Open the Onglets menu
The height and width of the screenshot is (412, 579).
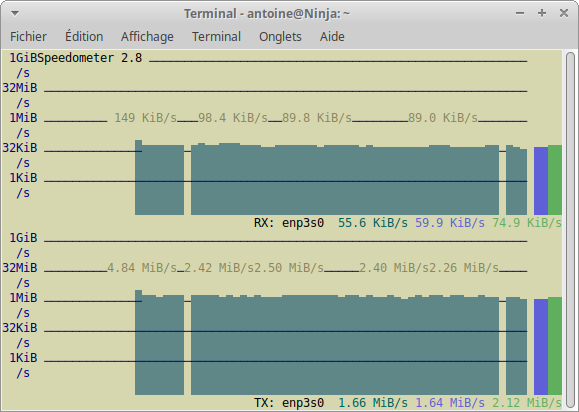(280, 37)
